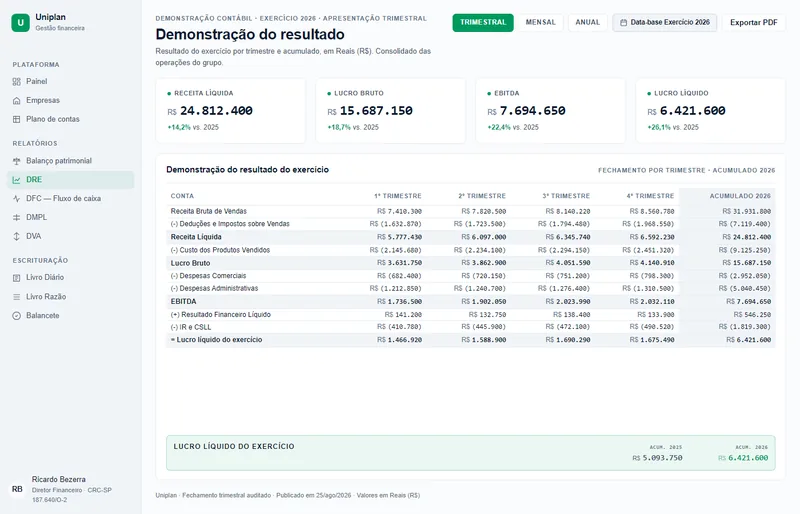This screenshot has width=800, height=514.
Task: Switch to Anual view
Action: click(588, 22)
